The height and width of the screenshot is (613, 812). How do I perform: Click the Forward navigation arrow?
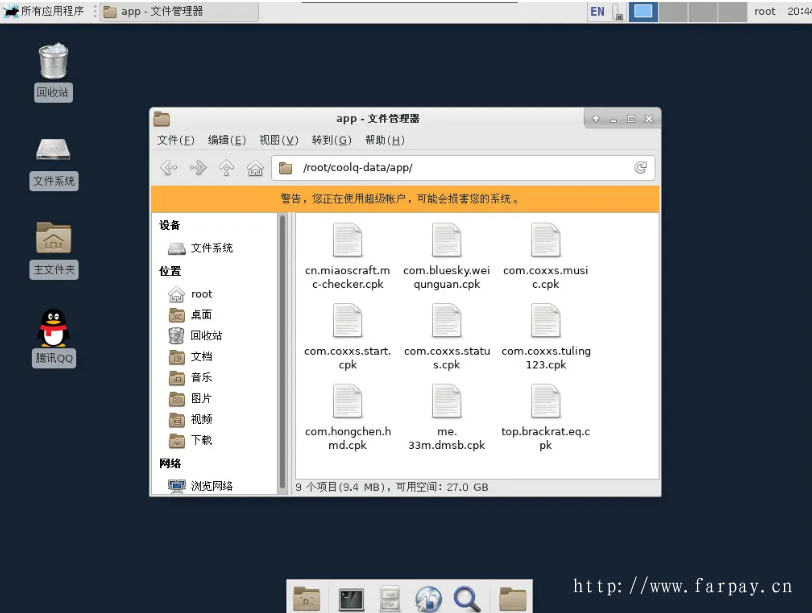point(198,168)
